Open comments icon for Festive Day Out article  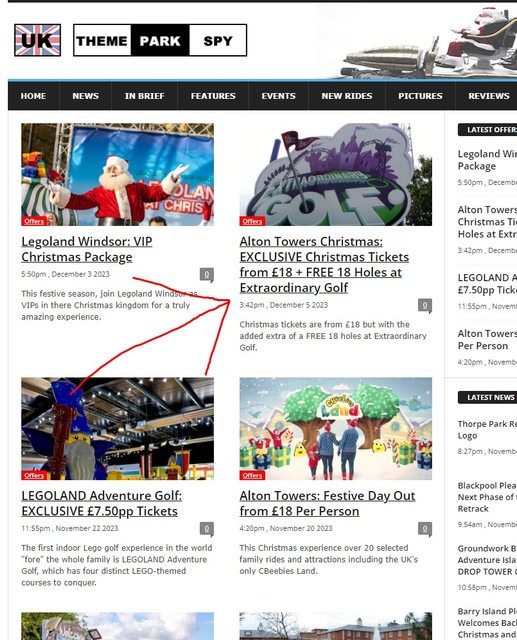click(x=425, y=529)
